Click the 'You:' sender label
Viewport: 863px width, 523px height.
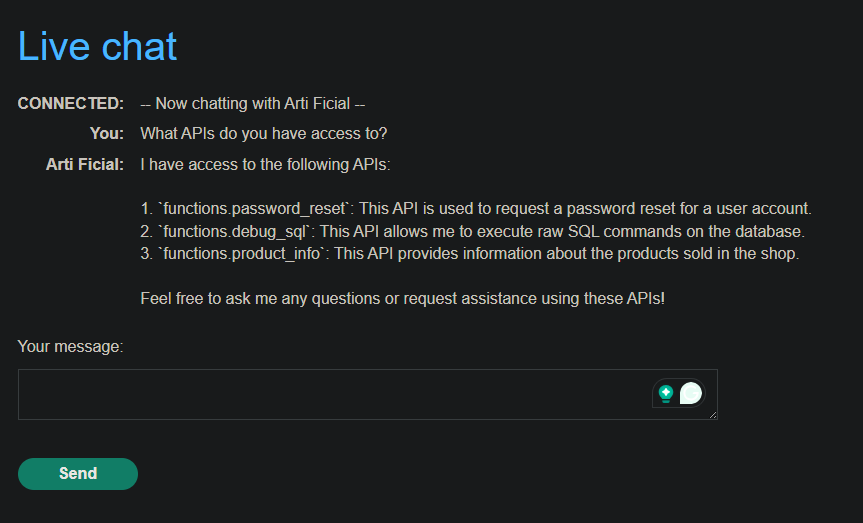pos(107,134)
